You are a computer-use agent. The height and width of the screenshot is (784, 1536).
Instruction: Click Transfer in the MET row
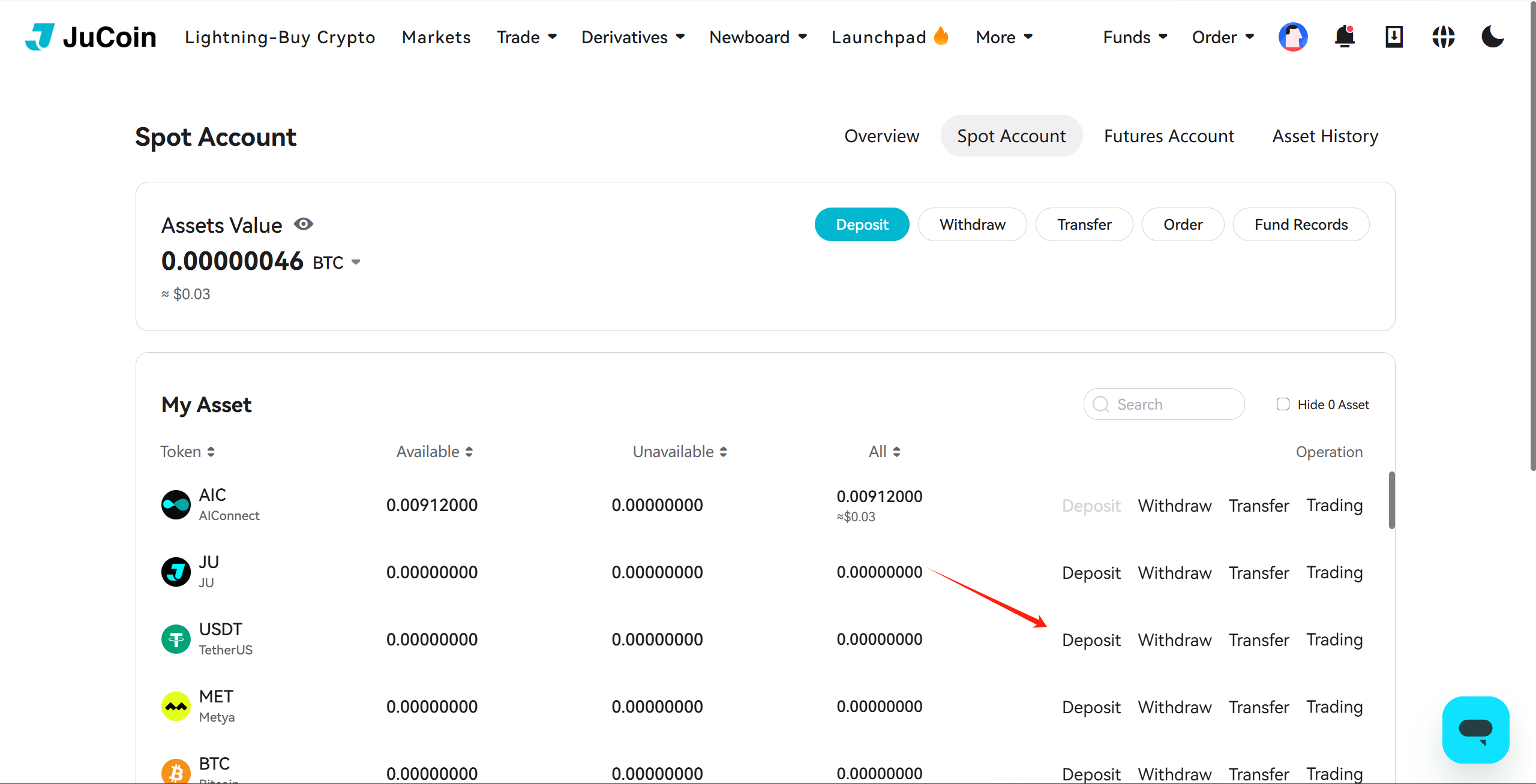pos(1259,707)
